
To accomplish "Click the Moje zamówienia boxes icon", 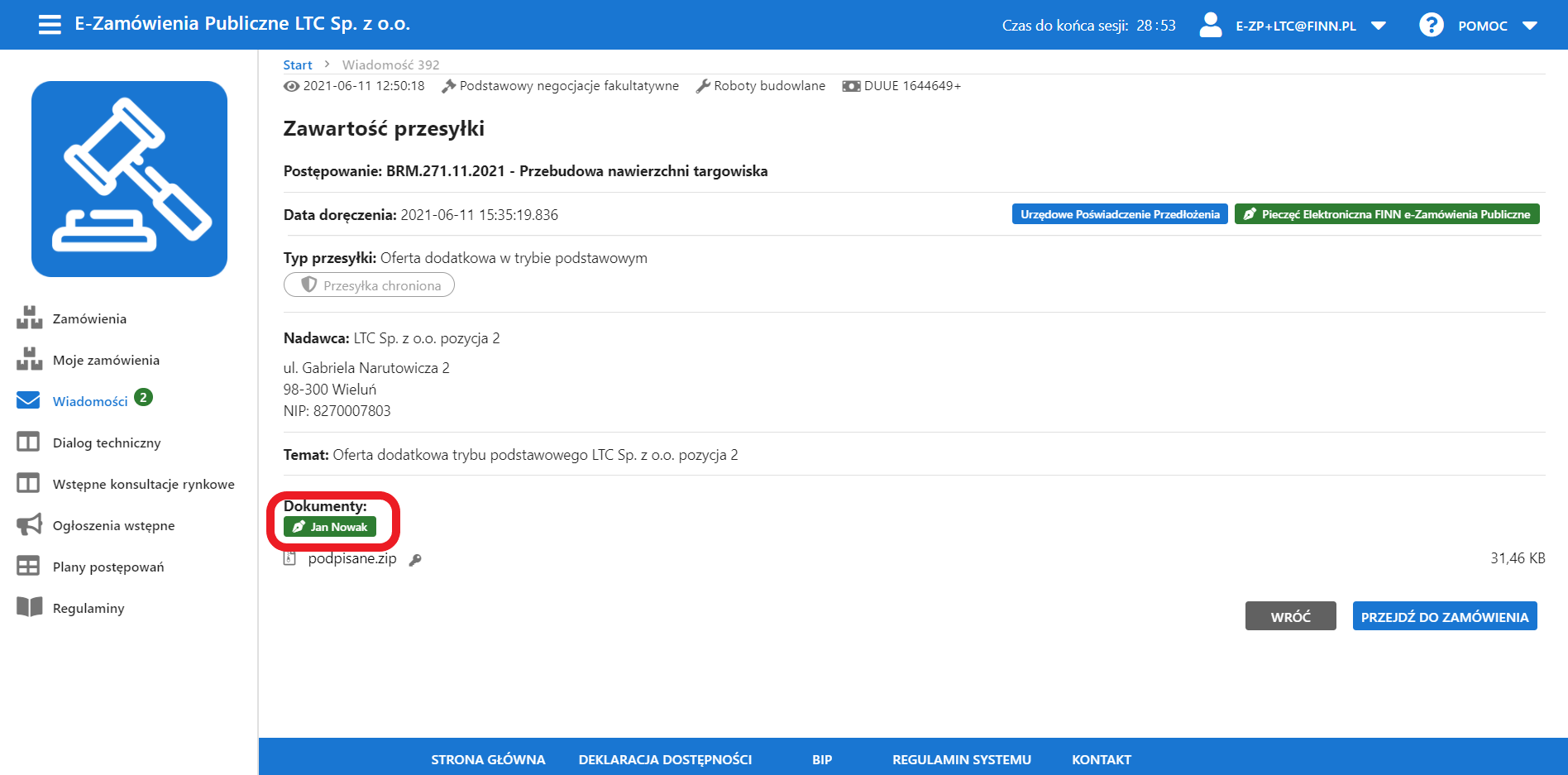I will pos(29,359).
